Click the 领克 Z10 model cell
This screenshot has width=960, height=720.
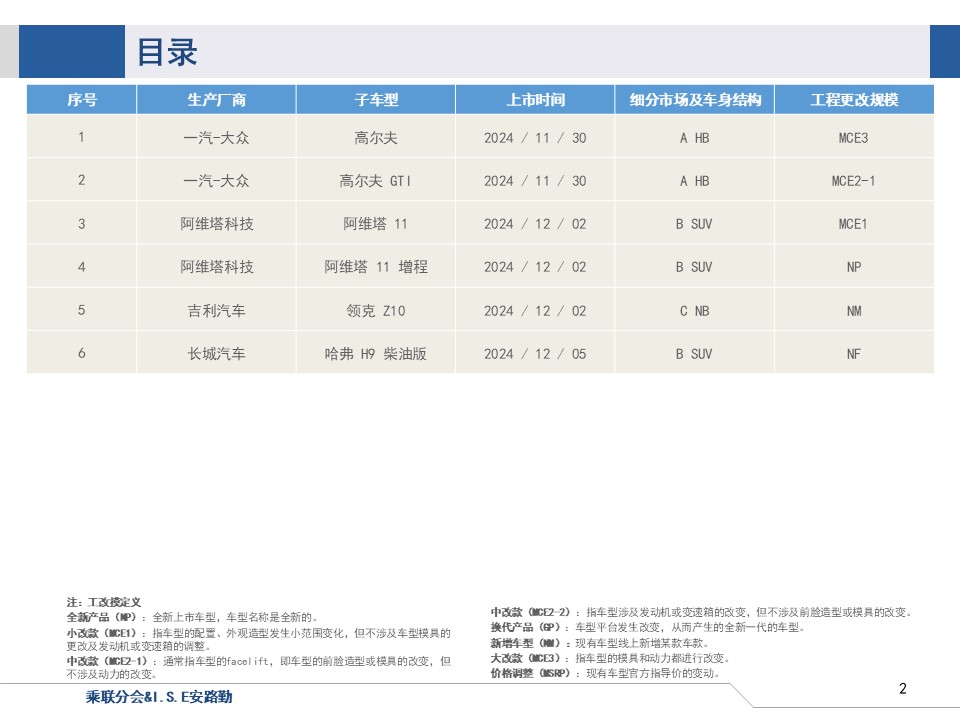[376, 310]
